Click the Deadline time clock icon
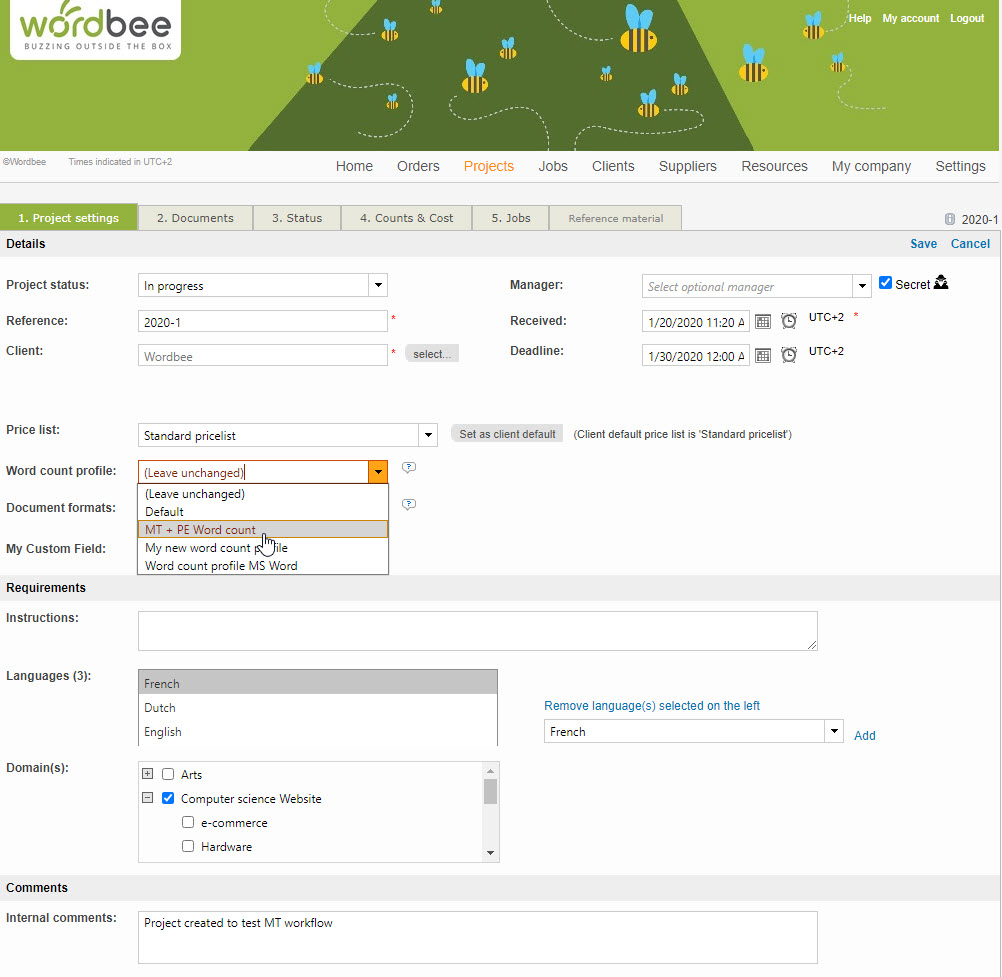The image size is (1002, 977). pyautogui.click(x=789, y=356)
